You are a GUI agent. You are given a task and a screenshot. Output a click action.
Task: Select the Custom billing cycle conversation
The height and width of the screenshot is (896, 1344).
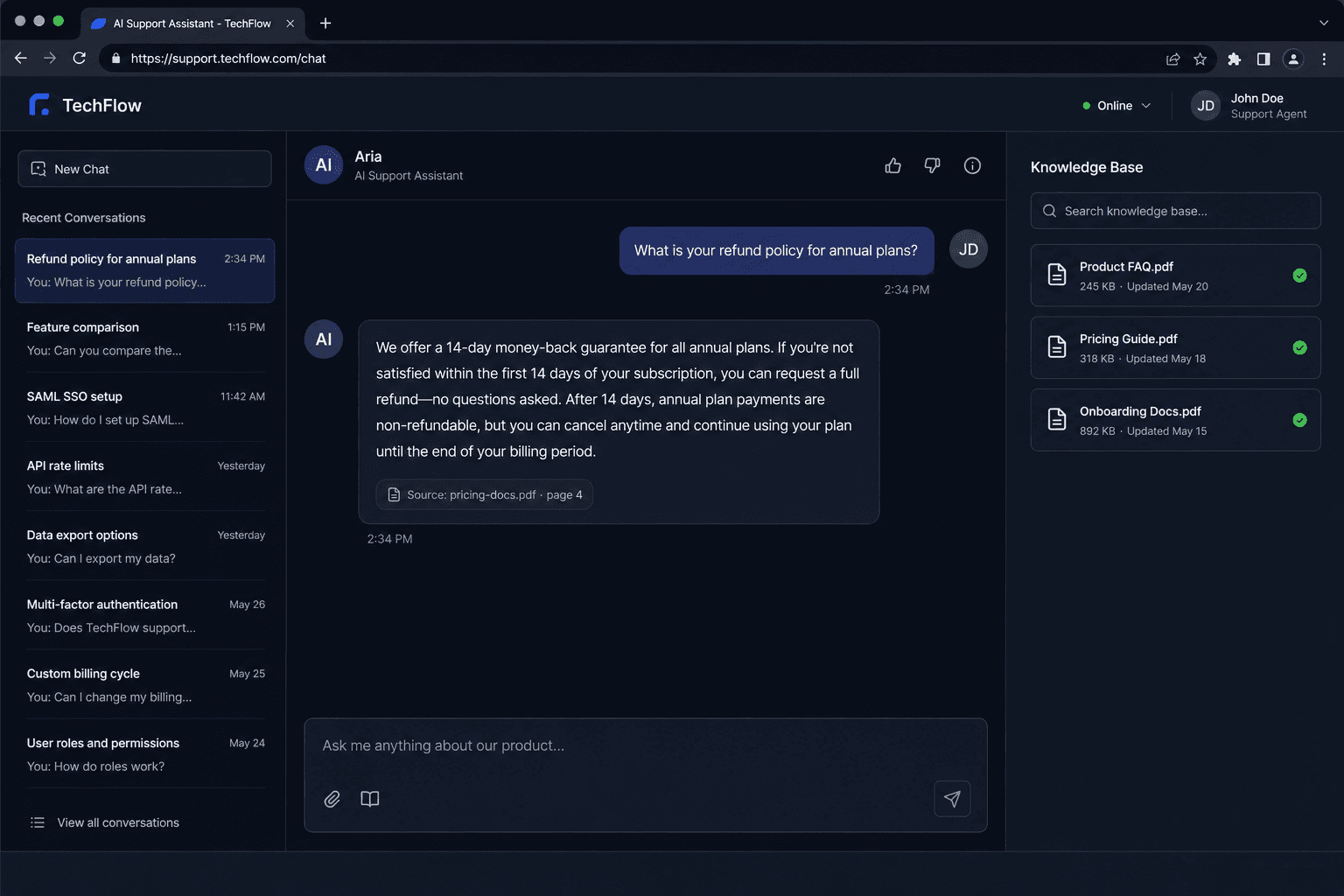click(145, 684)
